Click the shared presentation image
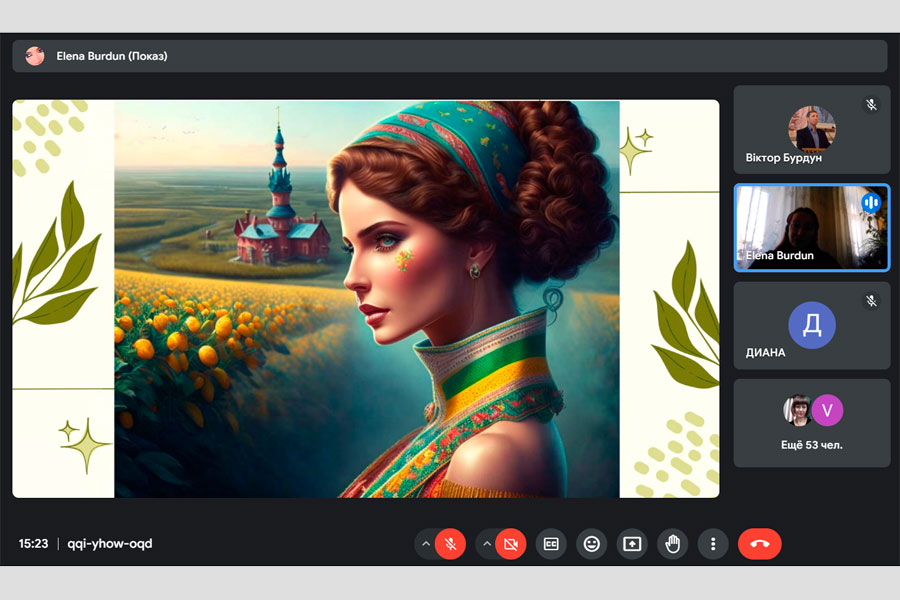 tap(366, 299)
